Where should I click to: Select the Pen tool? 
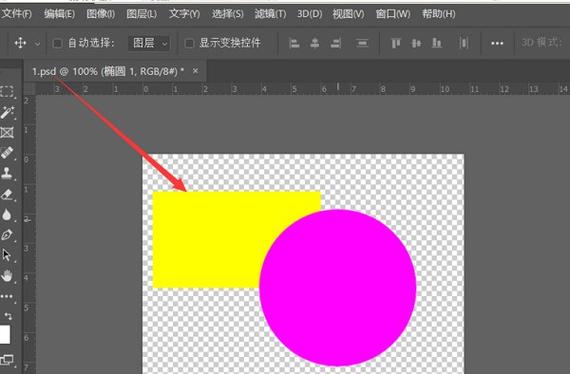(x=7, y=235)
